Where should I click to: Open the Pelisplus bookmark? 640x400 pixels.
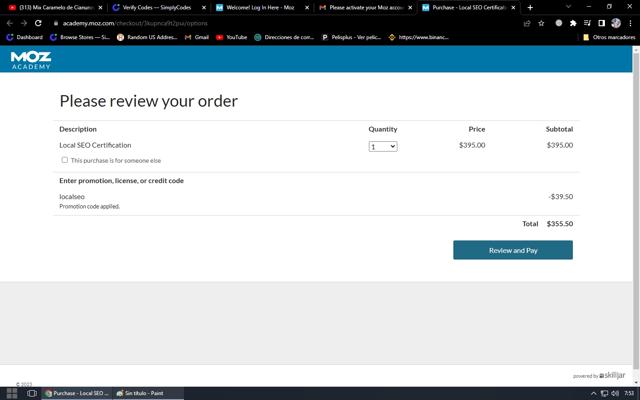click(x=351, y=37)
